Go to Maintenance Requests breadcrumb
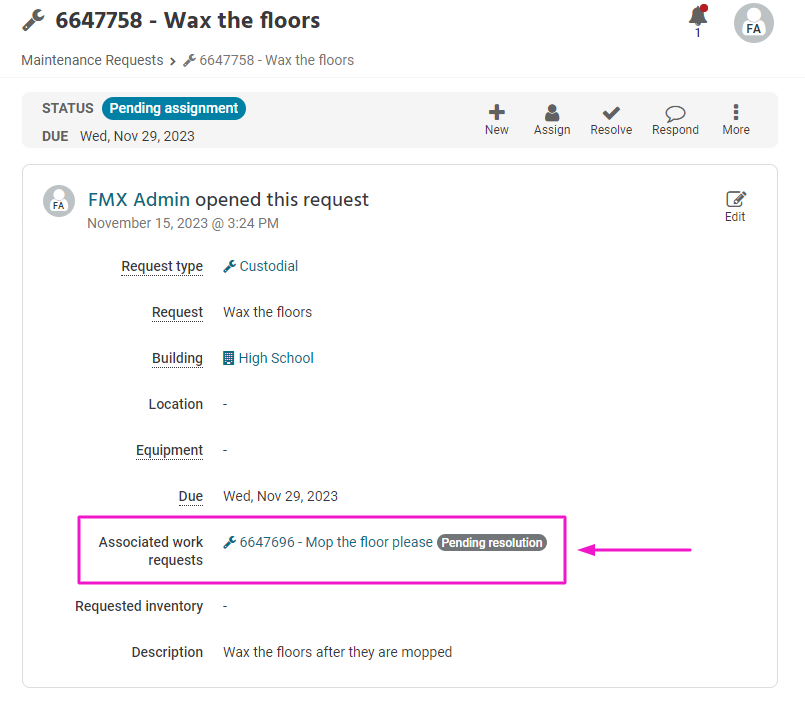 coord(92,60)
